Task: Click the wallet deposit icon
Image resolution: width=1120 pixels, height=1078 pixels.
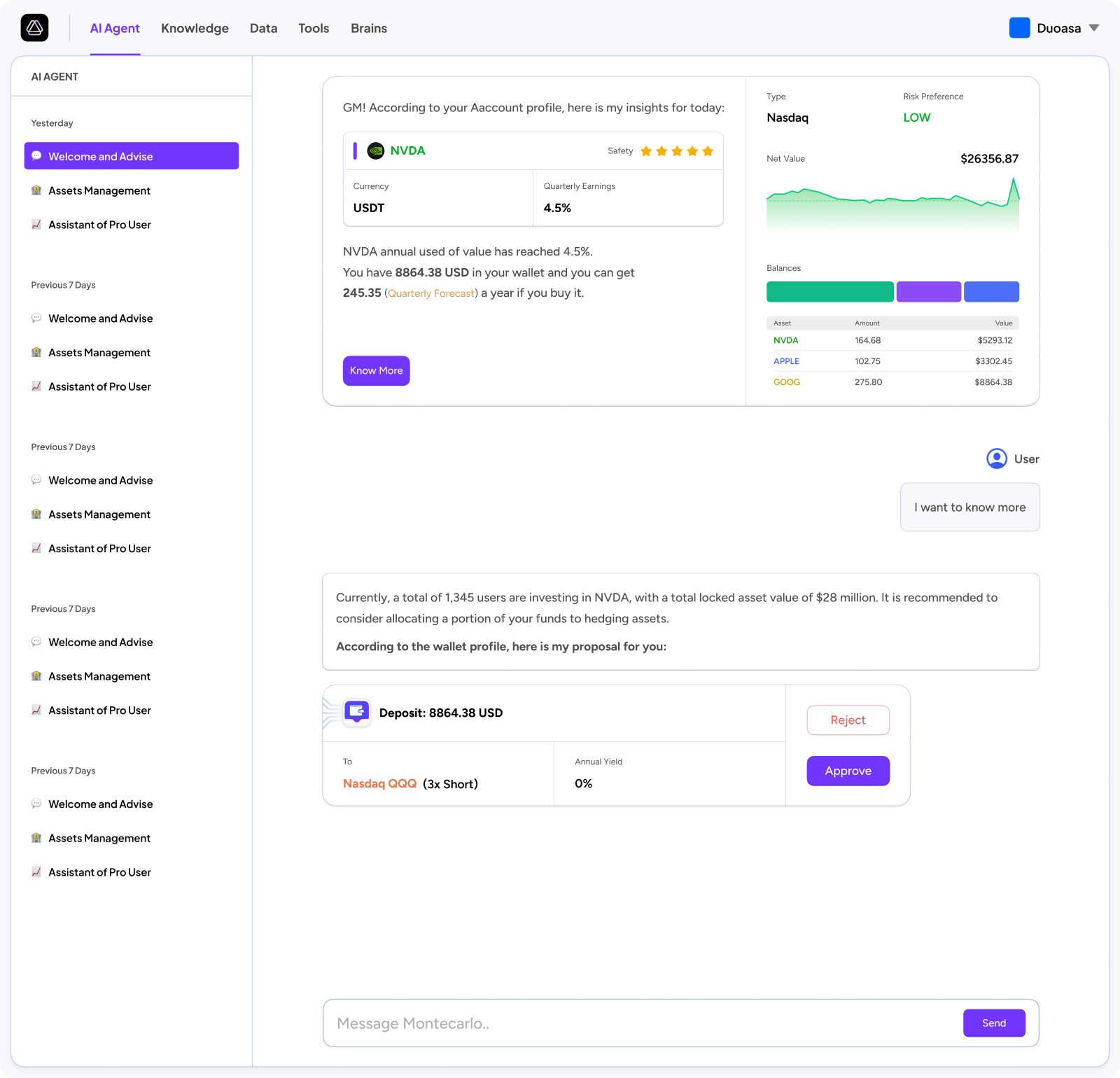Action: click(357, 713)
